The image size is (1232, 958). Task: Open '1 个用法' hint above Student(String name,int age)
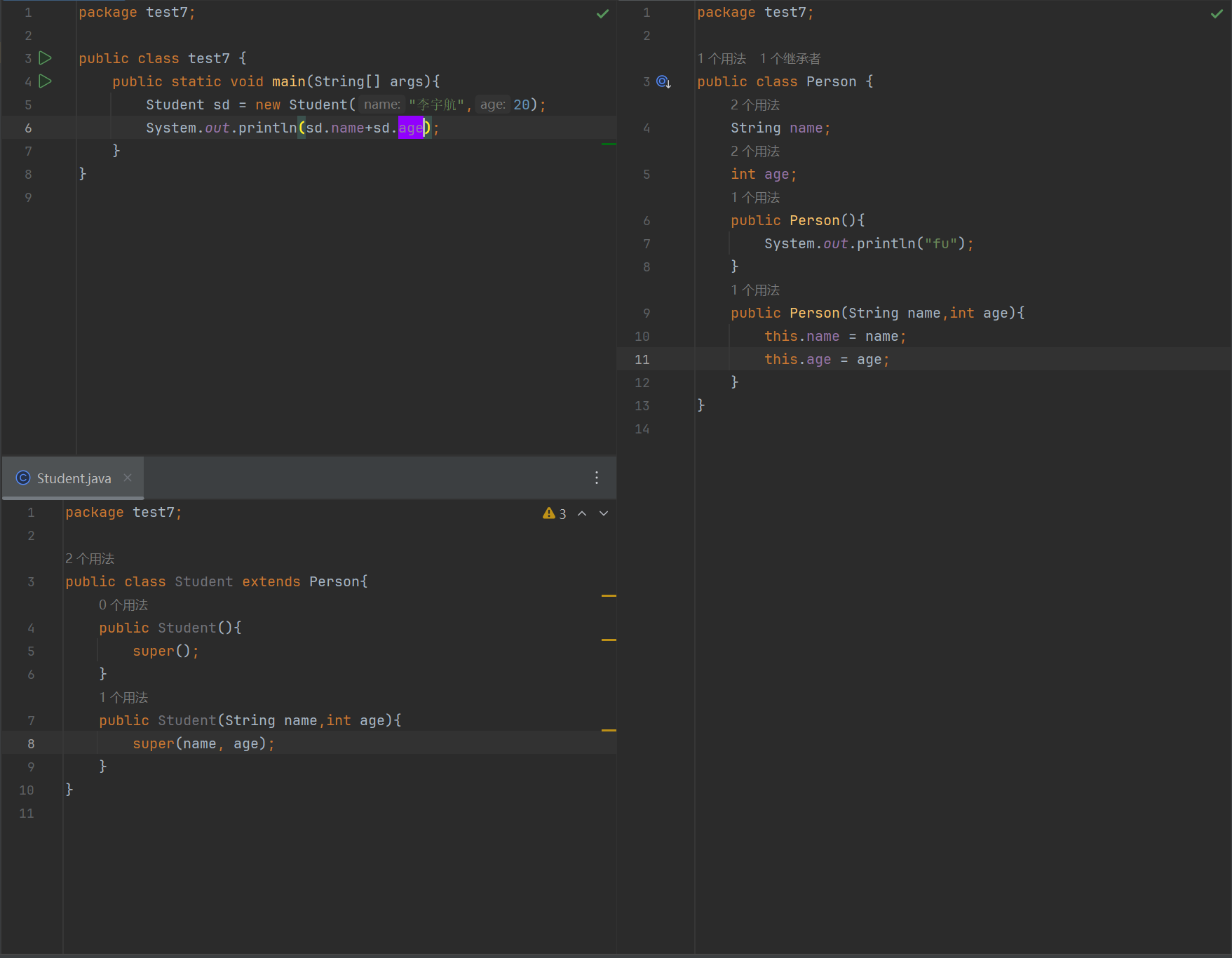(x=123, y=698)
